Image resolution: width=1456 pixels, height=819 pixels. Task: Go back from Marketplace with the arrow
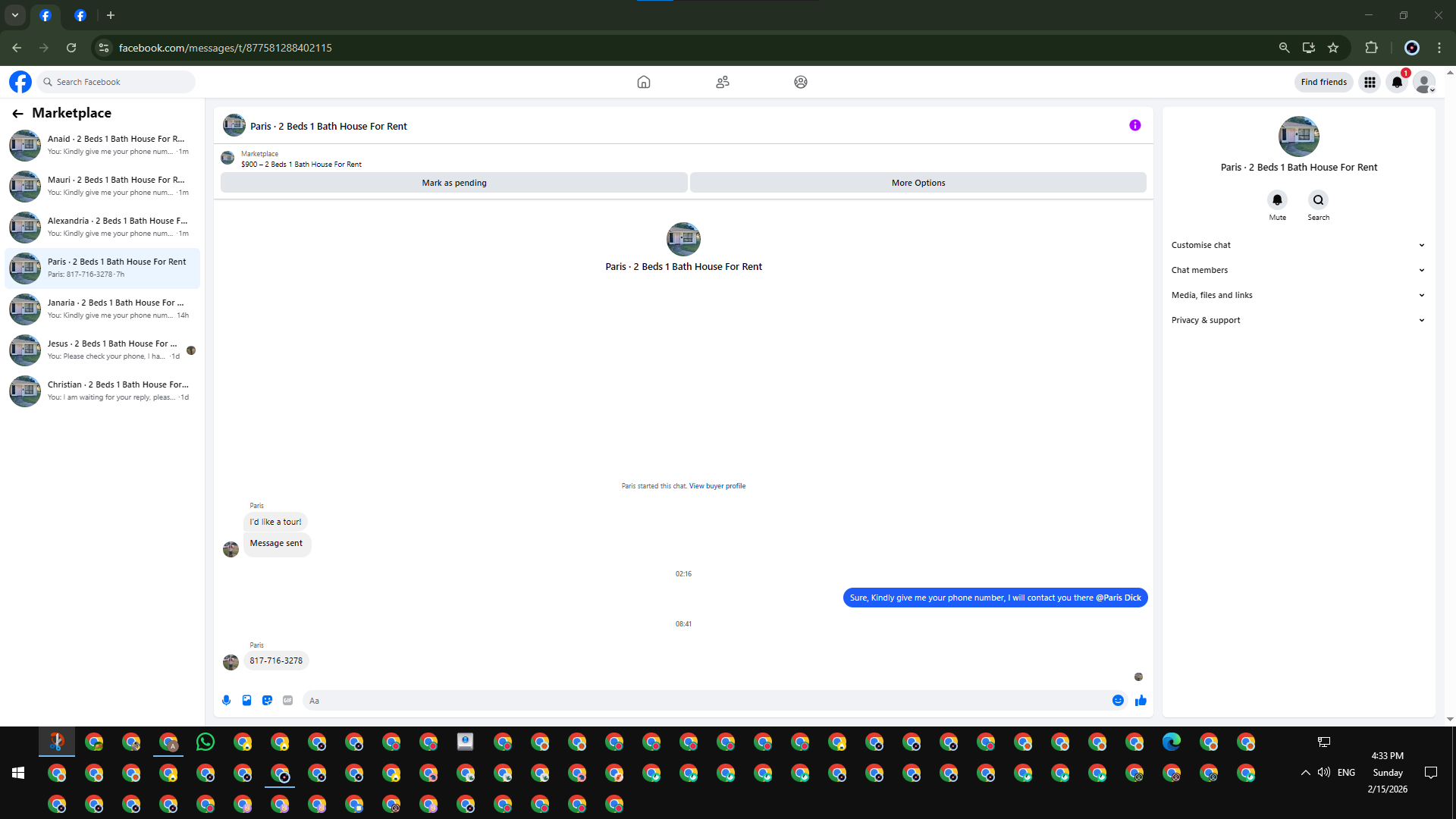pyautogui.click(x=17, y=113)
